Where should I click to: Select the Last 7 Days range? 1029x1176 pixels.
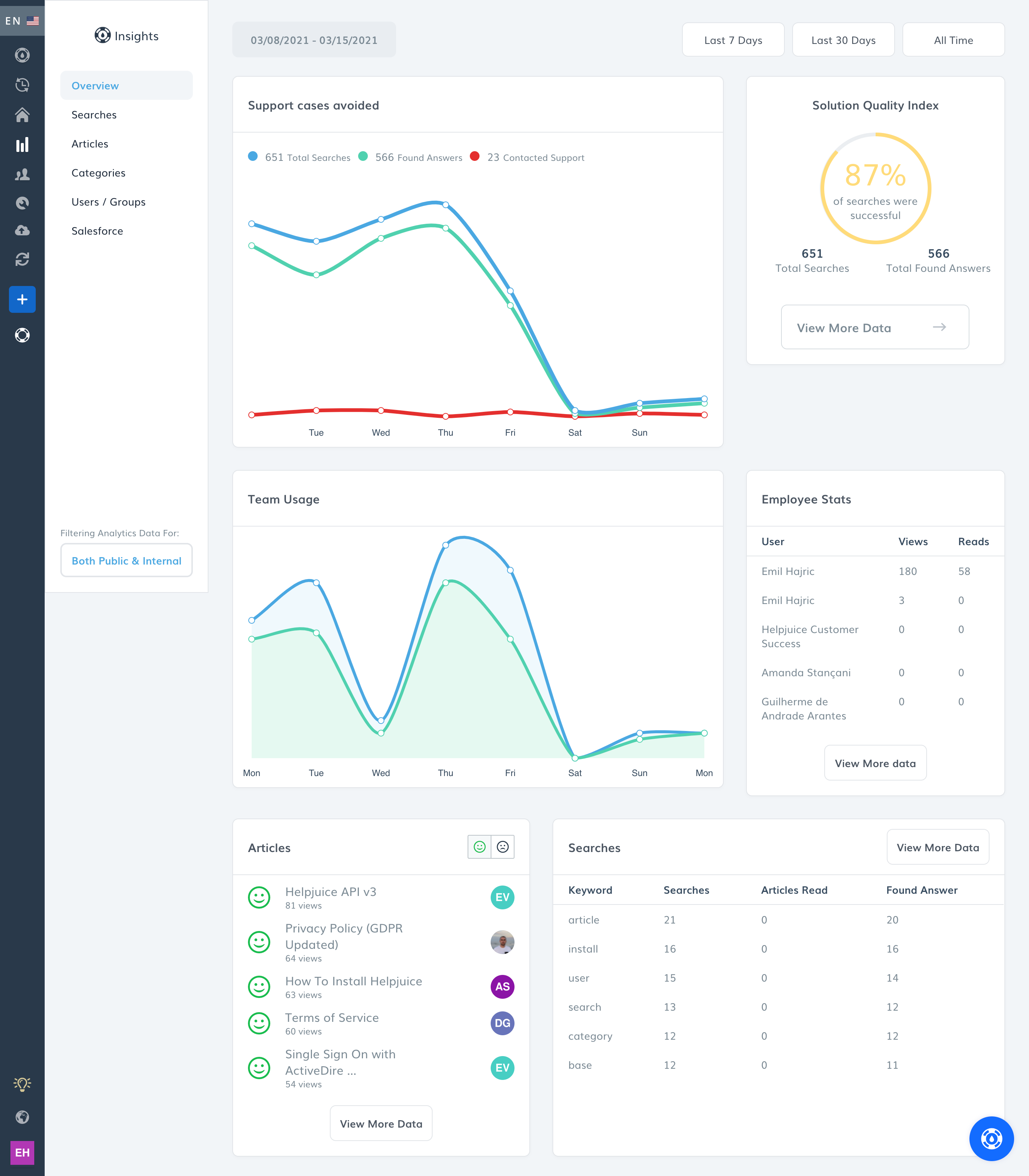point(733,40)
